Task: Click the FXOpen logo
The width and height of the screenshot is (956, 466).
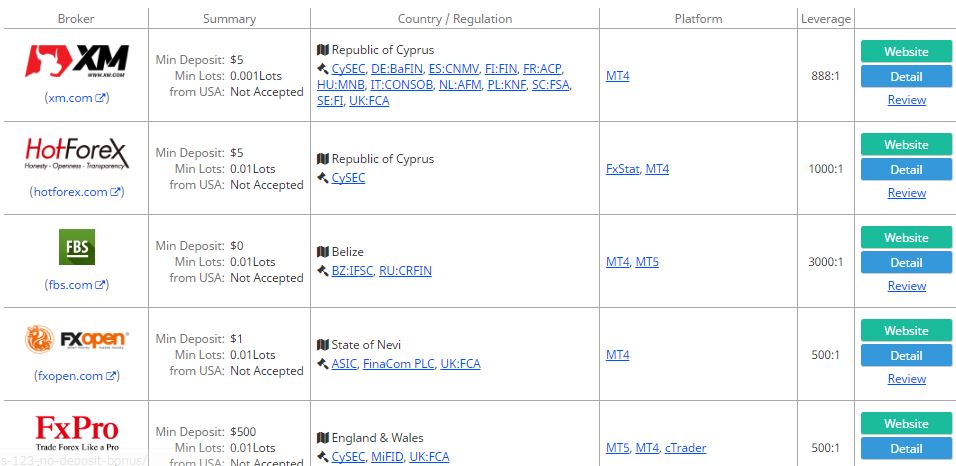Action: click(x=77, y=339)
